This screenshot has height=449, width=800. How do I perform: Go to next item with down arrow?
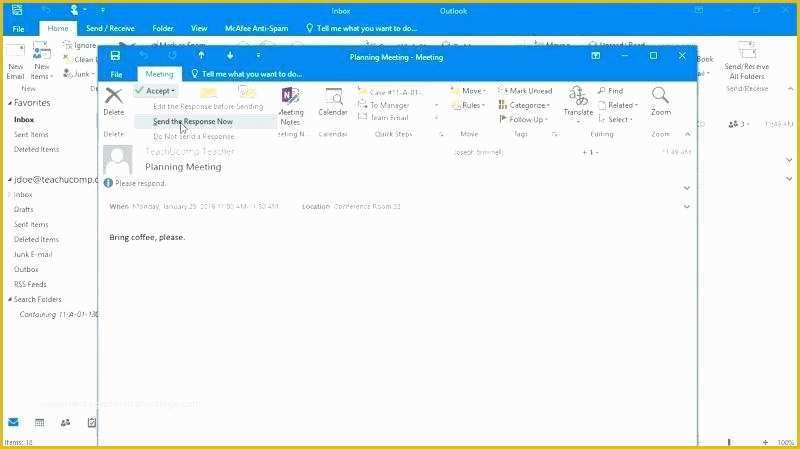230,56
